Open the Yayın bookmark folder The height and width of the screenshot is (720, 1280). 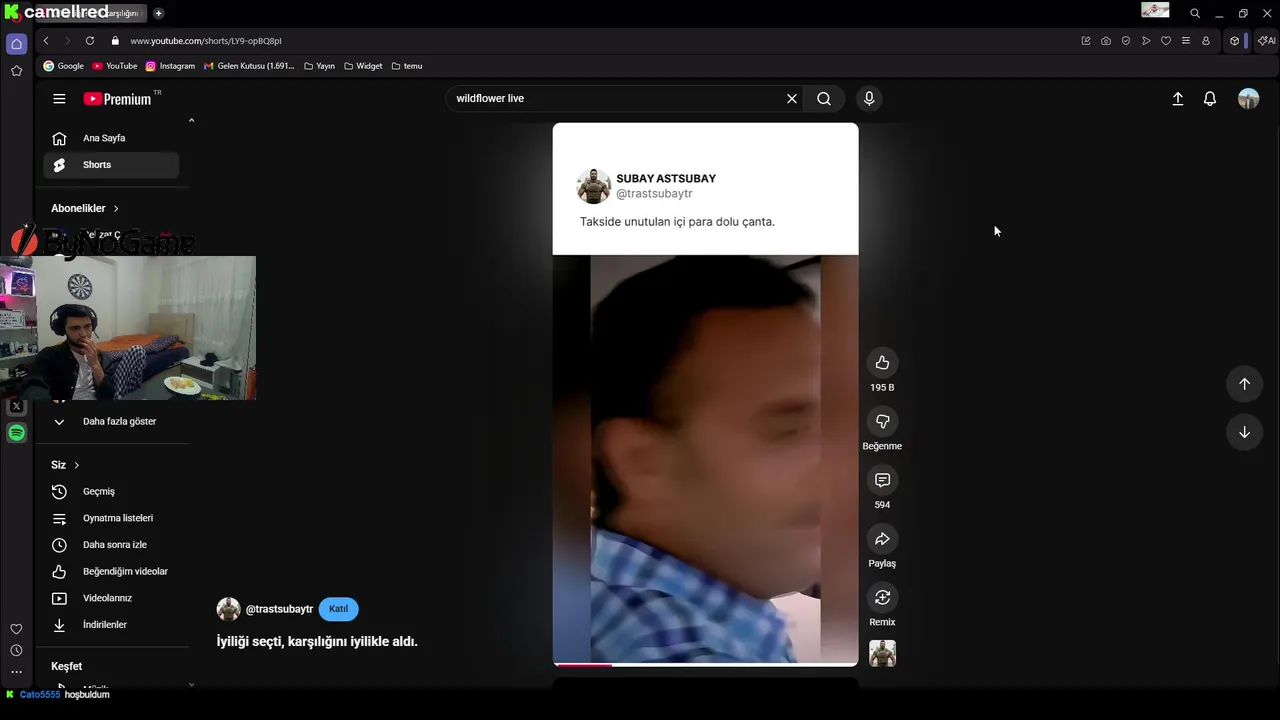click(320, 66)
